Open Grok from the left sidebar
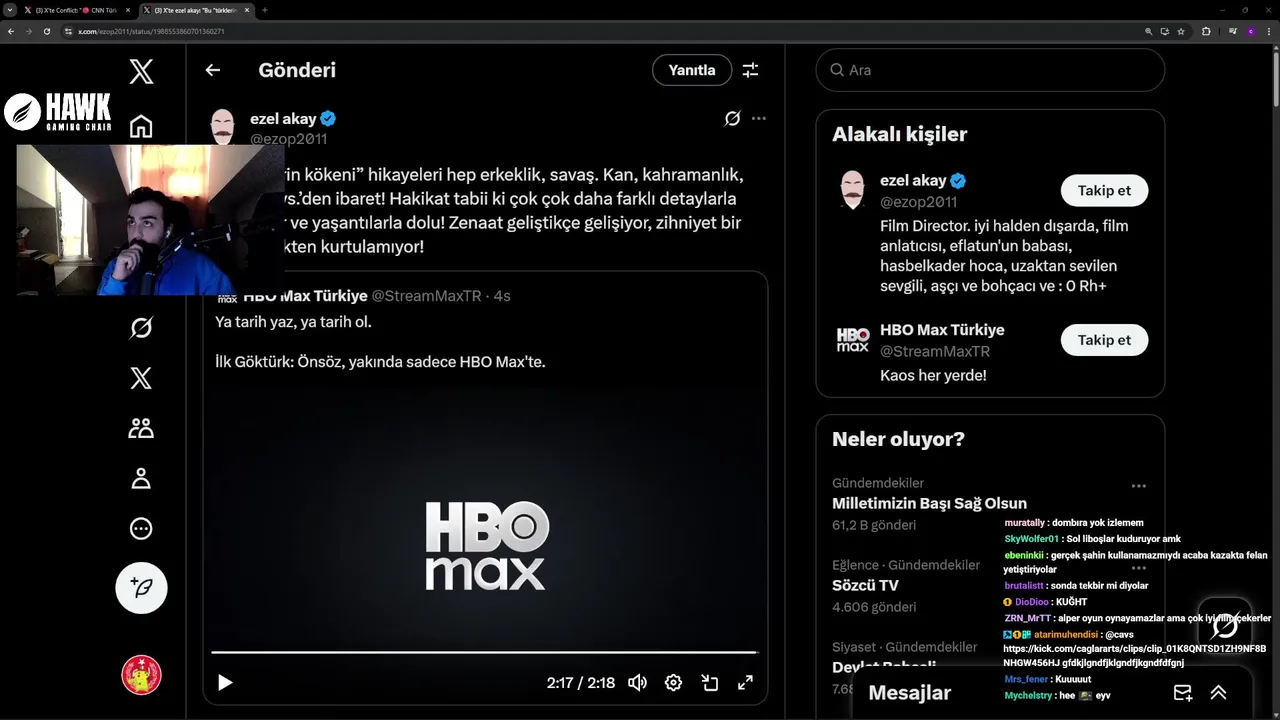 point(141,328)
